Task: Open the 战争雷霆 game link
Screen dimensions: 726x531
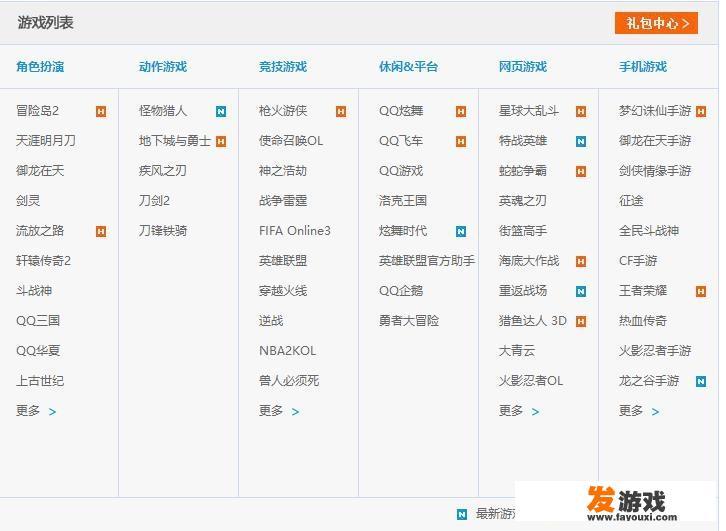Action: coord(282,201)
